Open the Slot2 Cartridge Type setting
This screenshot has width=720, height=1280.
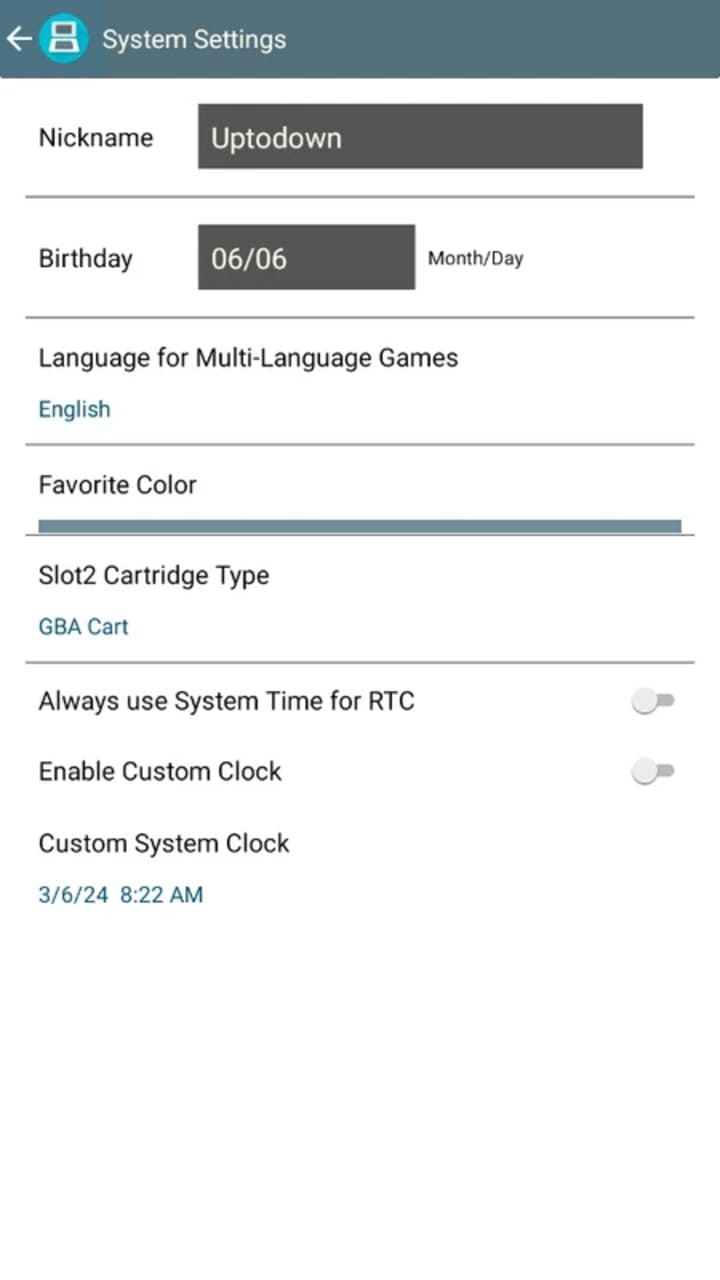tap(153, 576)
